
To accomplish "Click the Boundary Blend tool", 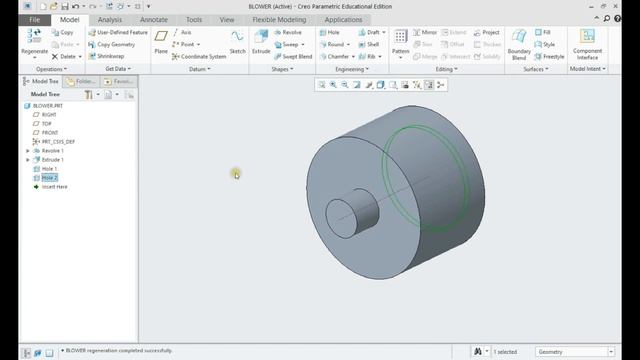I will tap(519, 44).
